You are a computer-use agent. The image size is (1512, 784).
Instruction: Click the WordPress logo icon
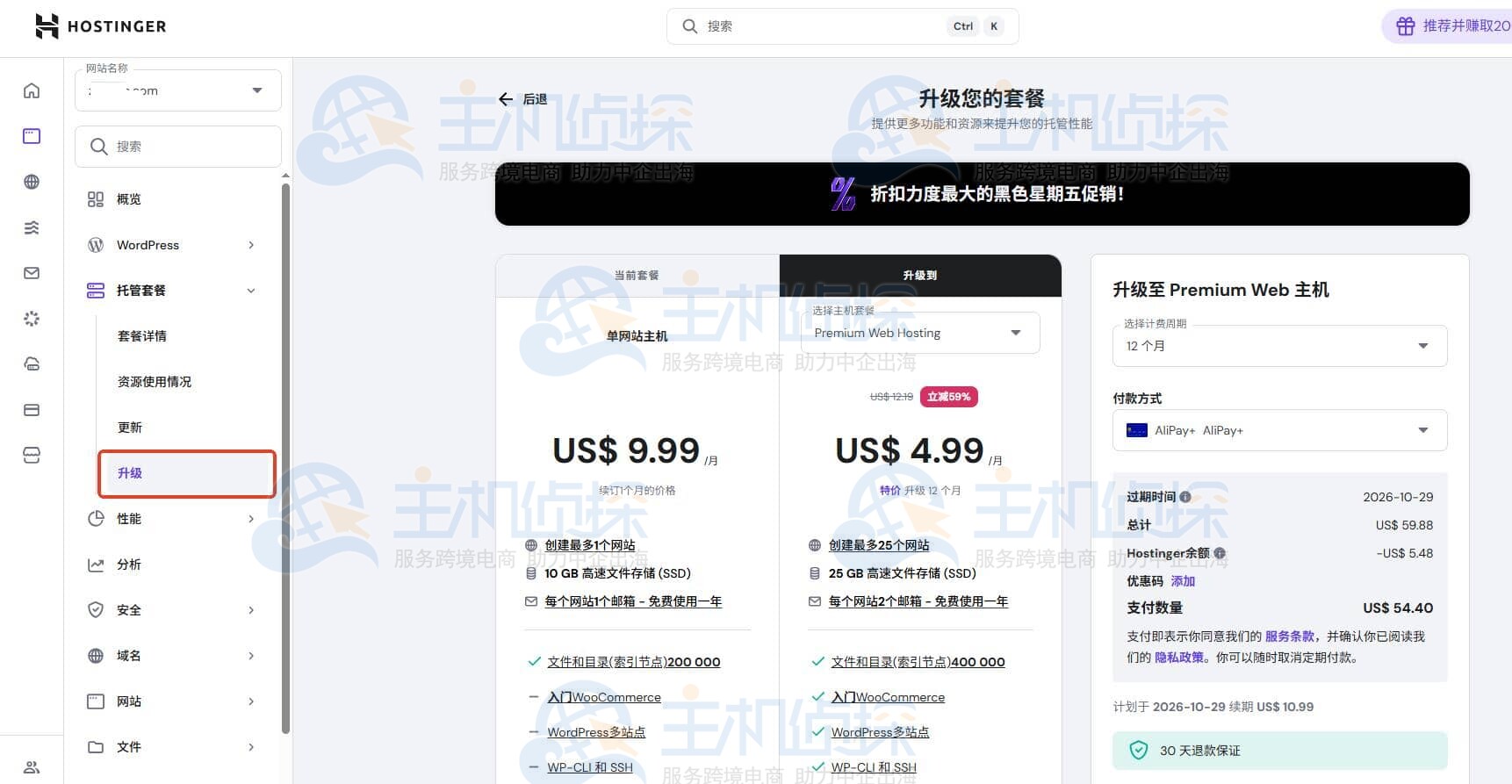click(96, 245)
